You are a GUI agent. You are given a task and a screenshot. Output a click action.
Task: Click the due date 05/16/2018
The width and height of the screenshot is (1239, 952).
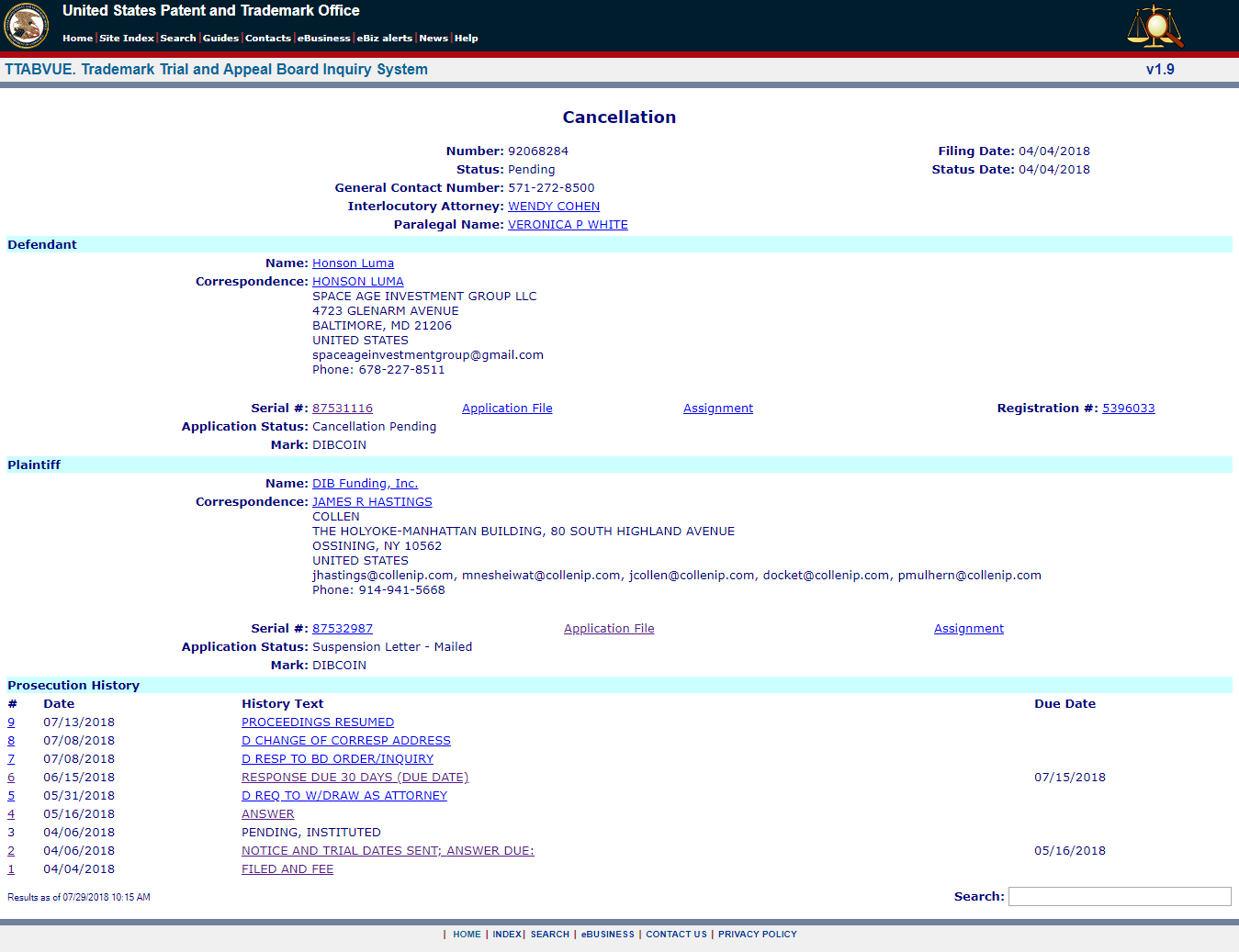click(x=1070, y=851)
